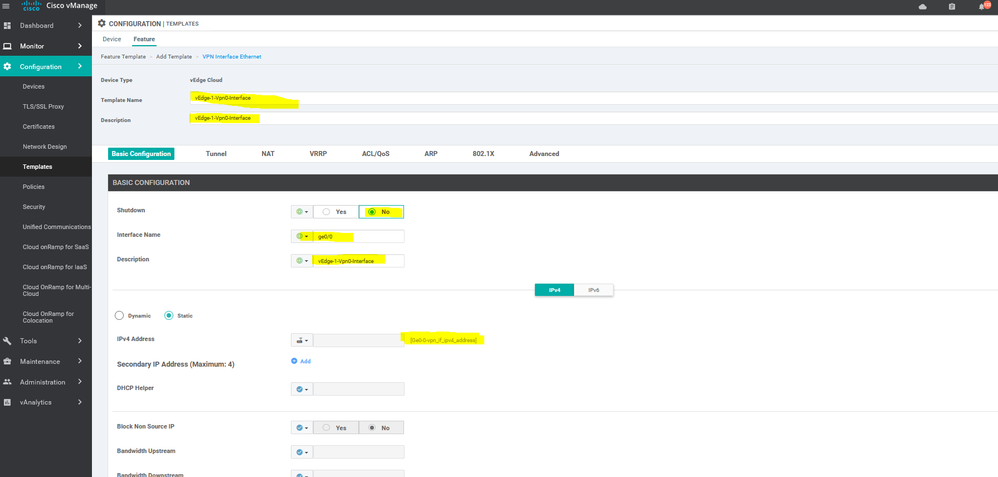Collapse the Configuration menu chevron
Image resolution: width=998 pixels, height=477 pixels.
pyautogui.click(x=80, y=67)
